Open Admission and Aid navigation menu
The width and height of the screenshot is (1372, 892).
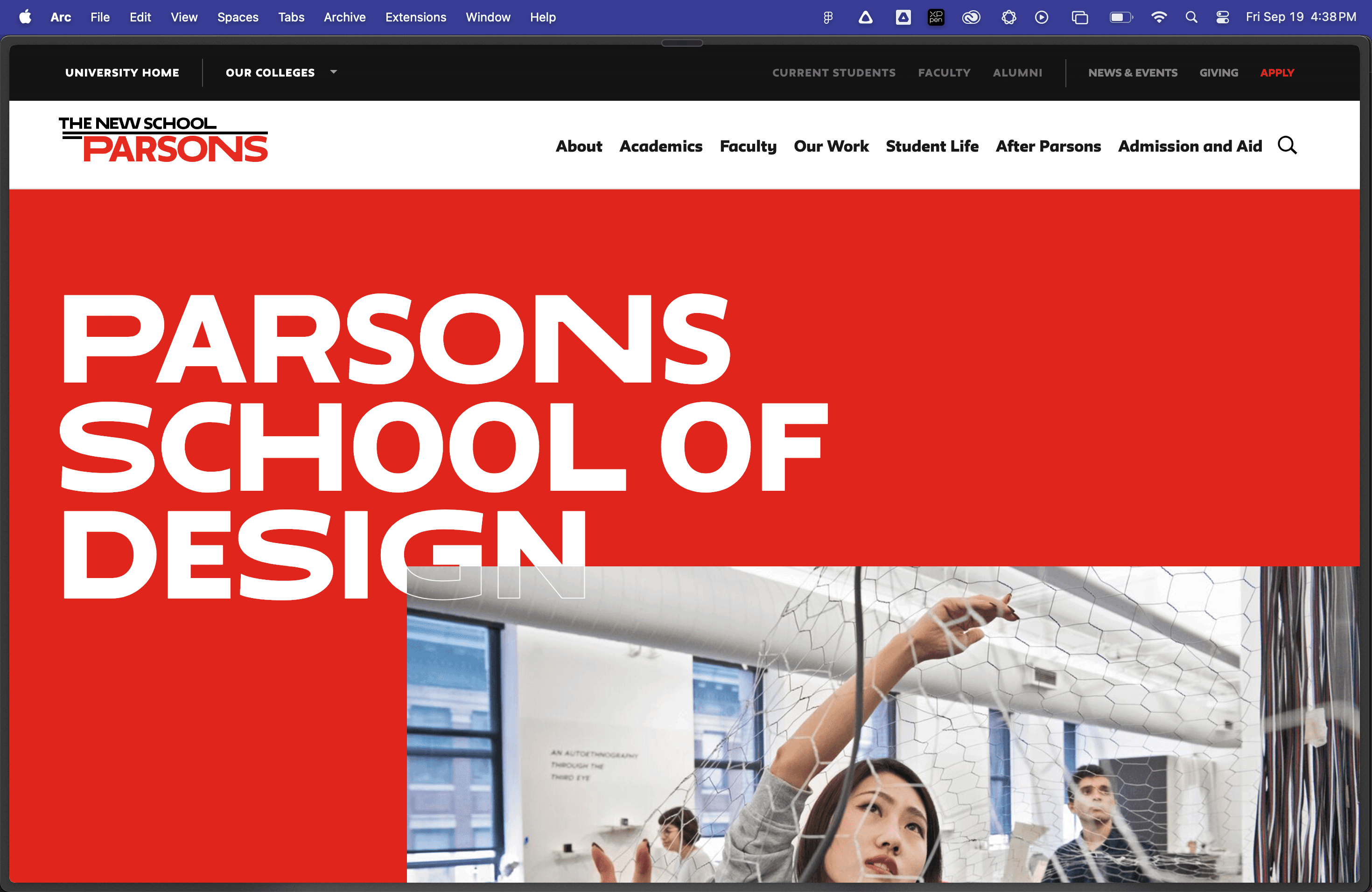coord(1190,146)
